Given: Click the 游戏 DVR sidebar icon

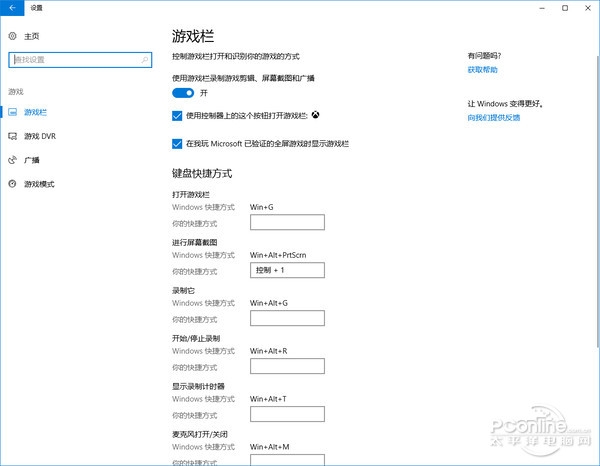Looking at the screenshot, I should pos(13,136).
